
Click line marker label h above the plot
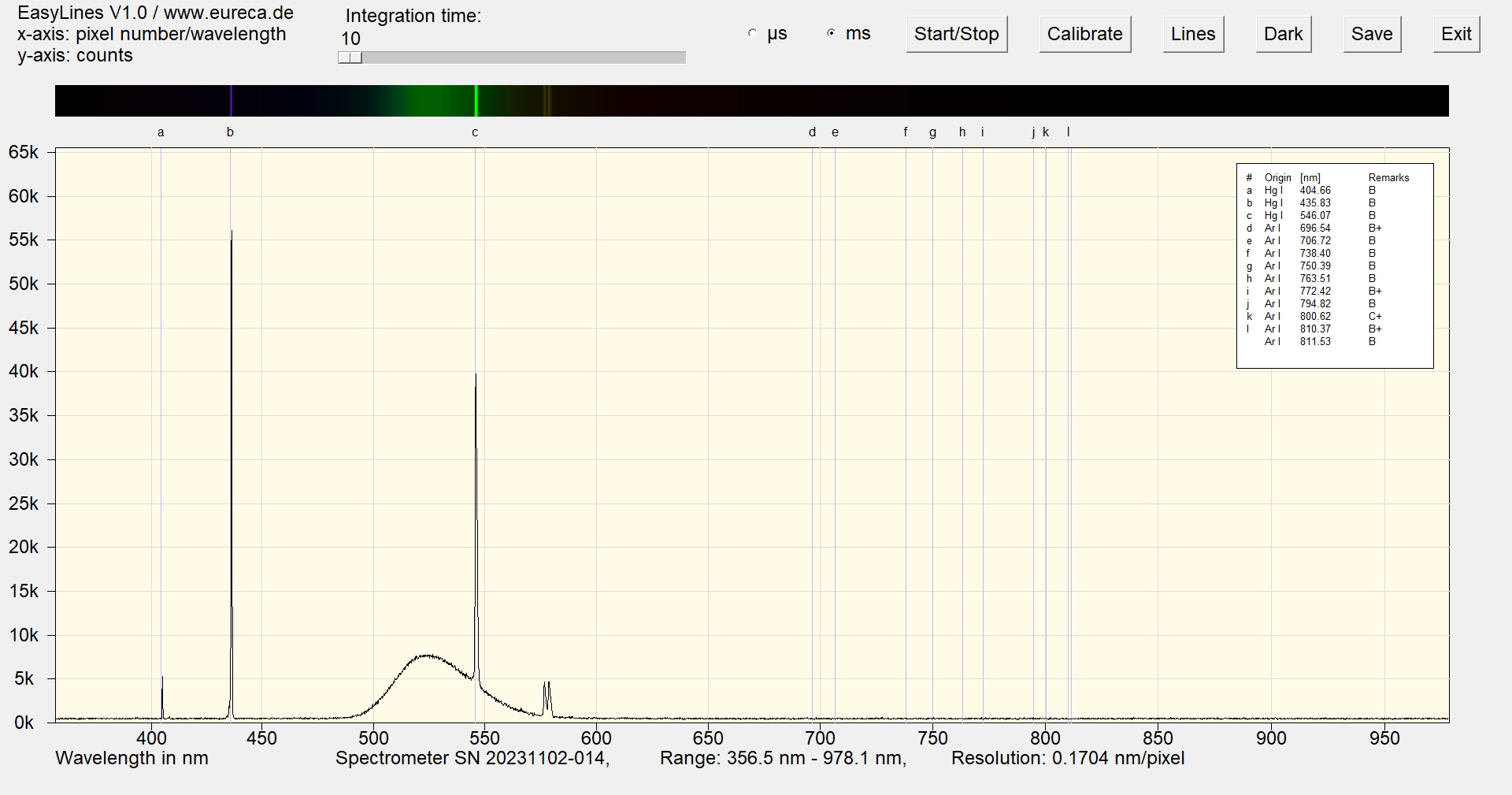pyautogui.click(x=962, y=132)
